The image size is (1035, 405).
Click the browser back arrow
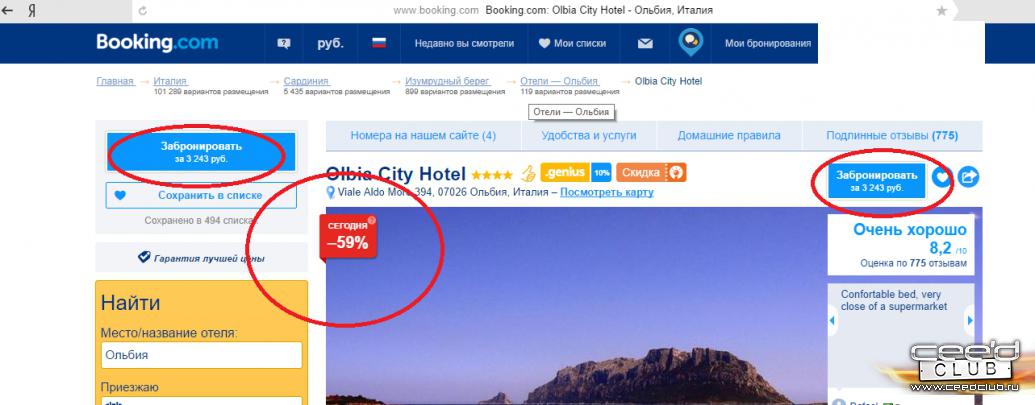coord(8,11)
